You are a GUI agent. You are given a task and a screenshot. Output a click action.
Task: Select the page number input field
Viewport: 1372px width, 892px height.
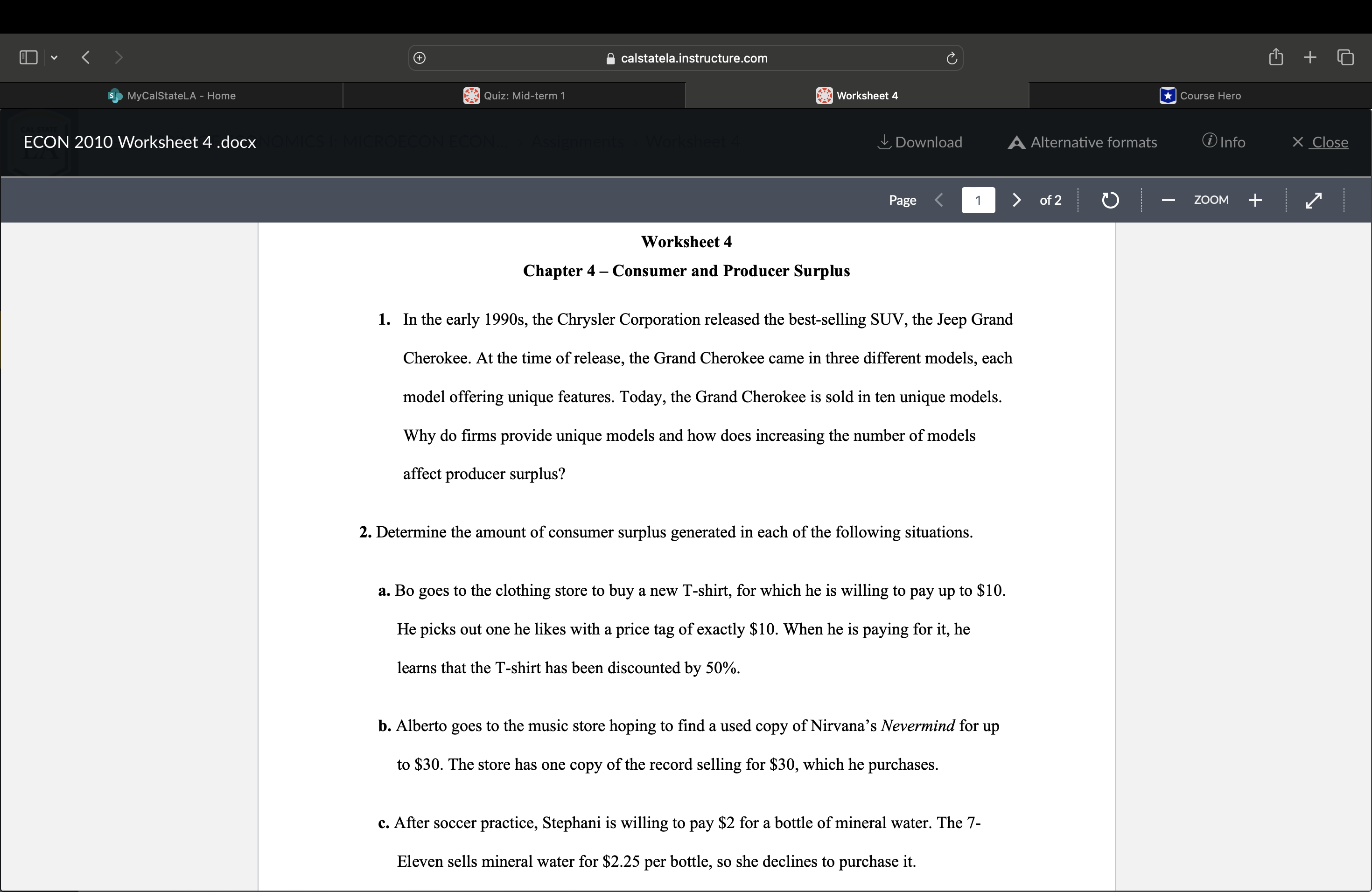pyautogui.click(x=978, y=200)
